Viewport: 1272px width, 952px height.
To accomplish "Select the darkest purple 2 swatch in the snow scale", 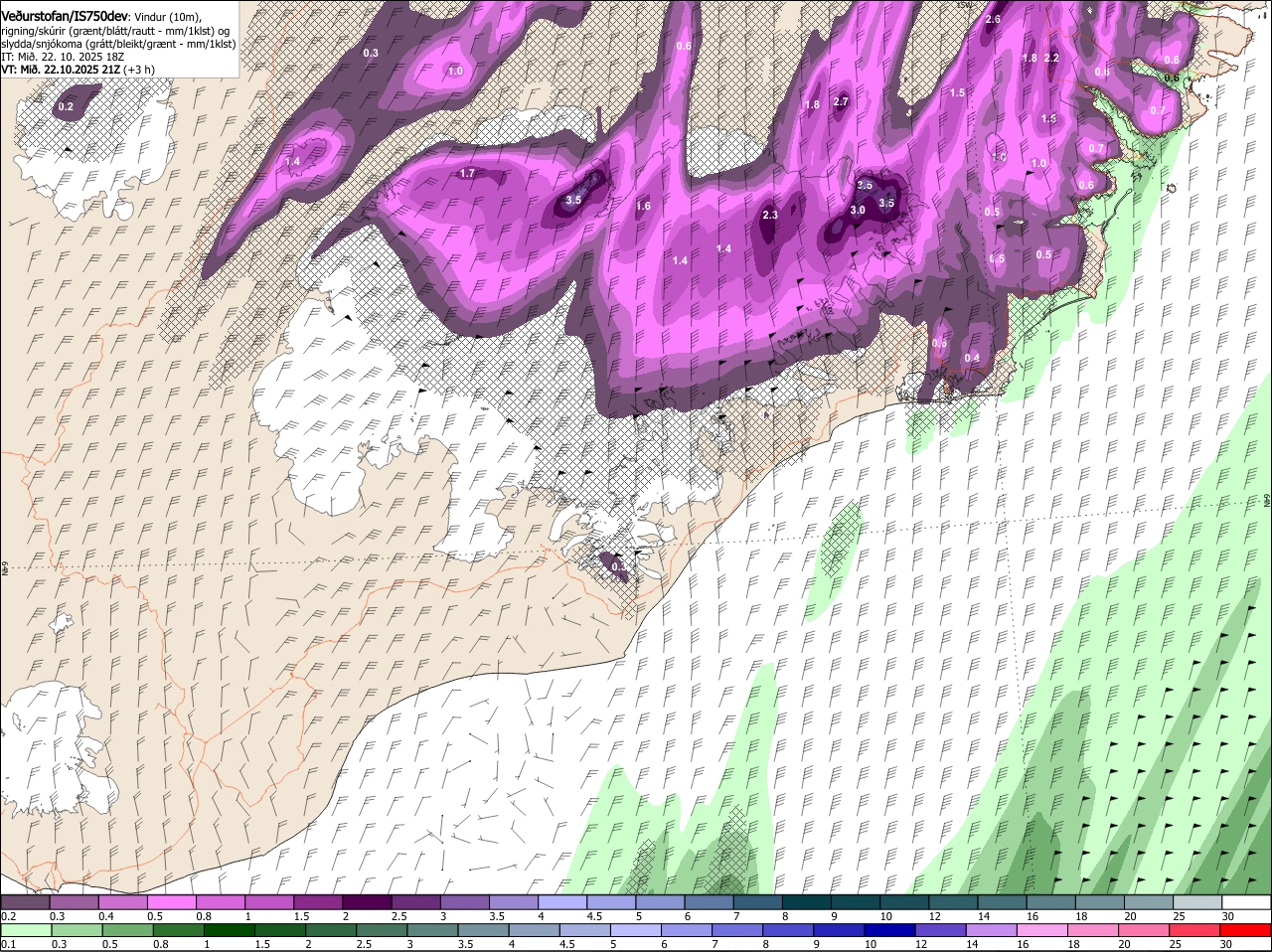I will (x=367, y=902).
